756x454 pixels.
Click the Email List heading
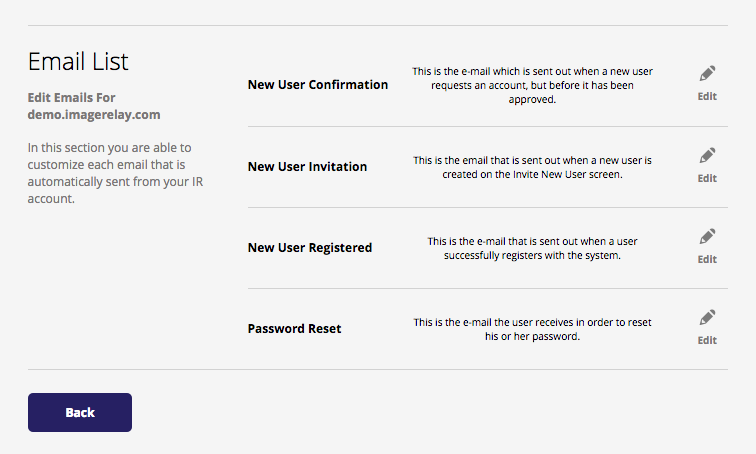click(x=78, y=62)
